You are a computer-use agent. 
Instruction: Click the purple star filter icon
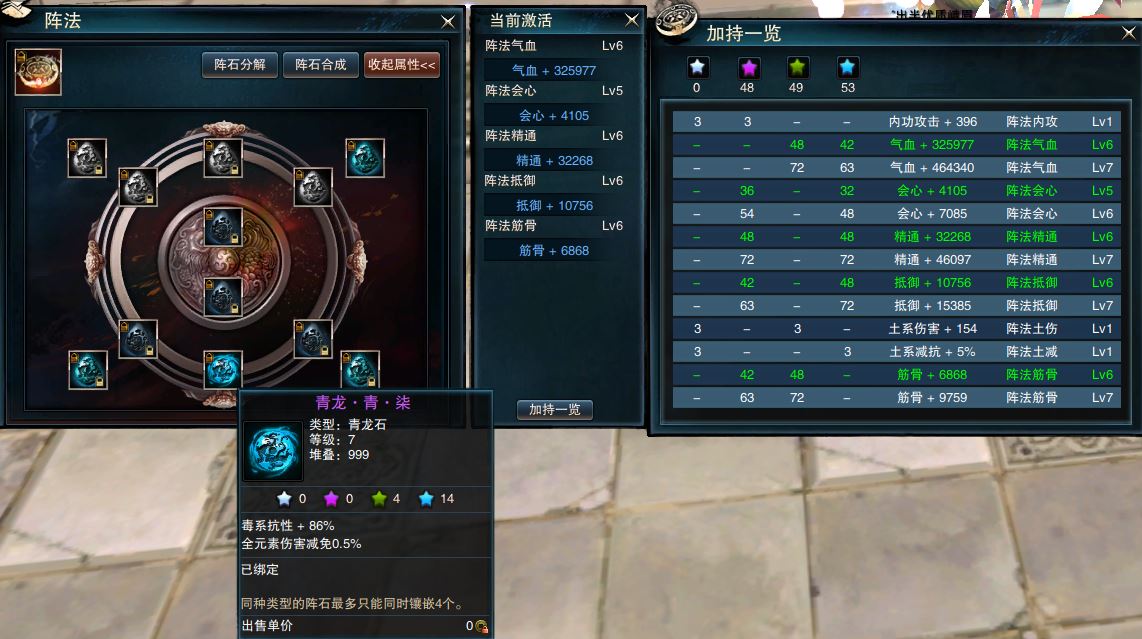point(748,68)
